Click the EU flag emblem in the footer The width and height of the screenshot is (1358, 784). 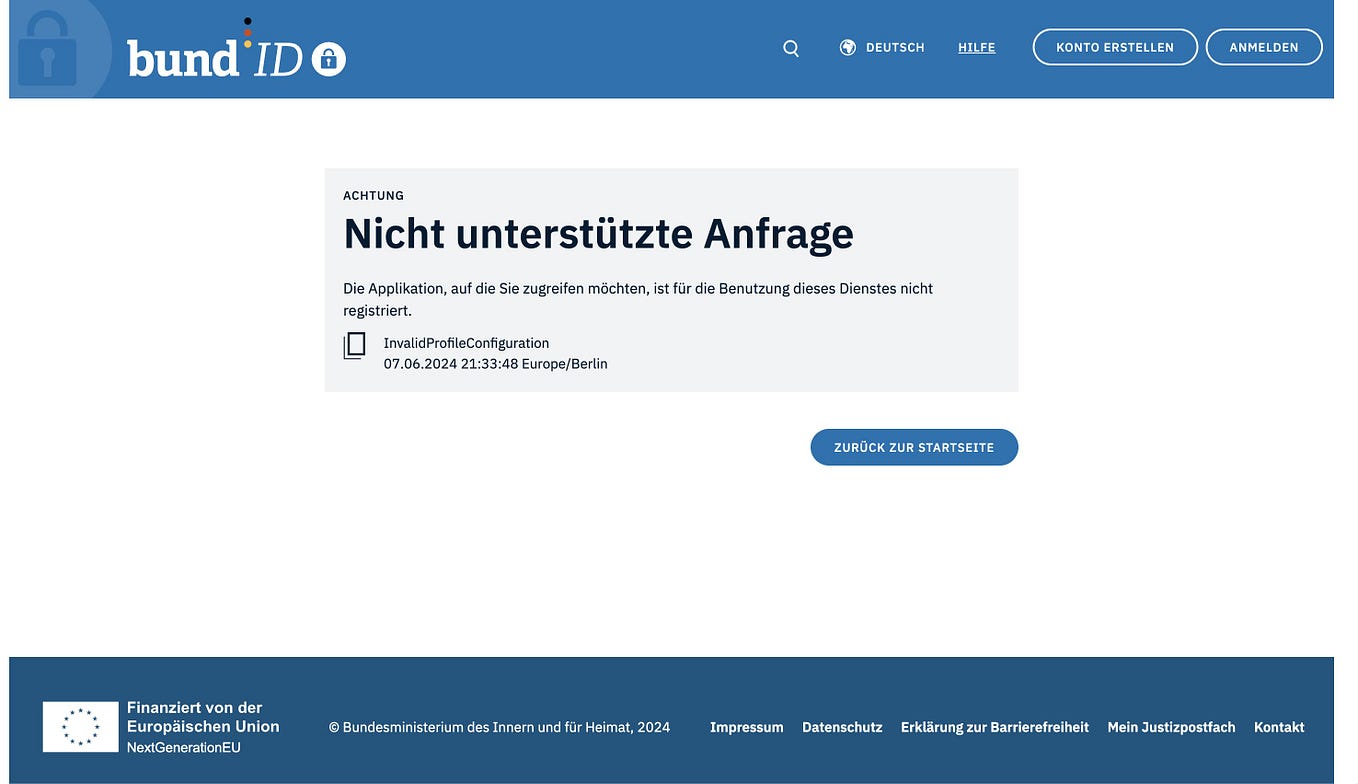click(x=79, y=726)
